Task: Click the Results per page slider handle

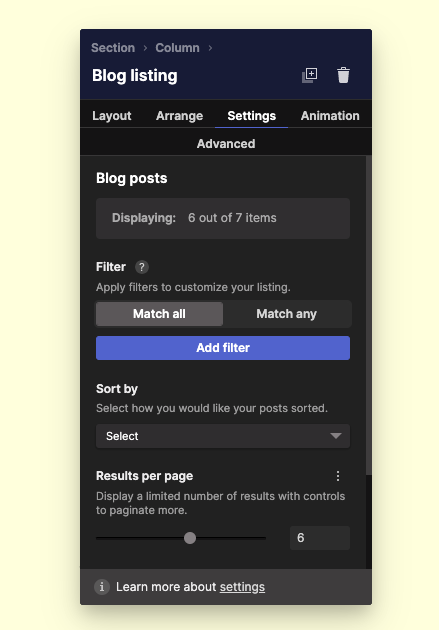Action: [x=190, y=538]
